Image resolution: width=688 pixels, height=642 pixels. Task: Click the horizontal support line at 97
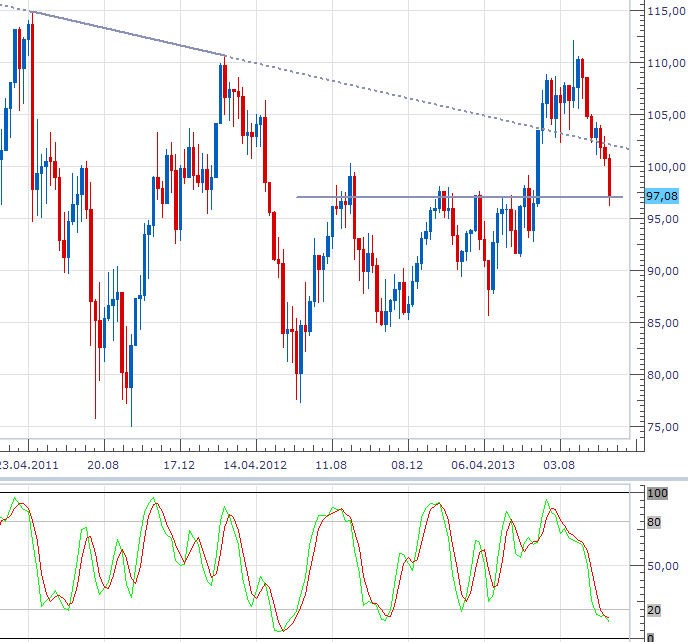click(x=459, y=197)
